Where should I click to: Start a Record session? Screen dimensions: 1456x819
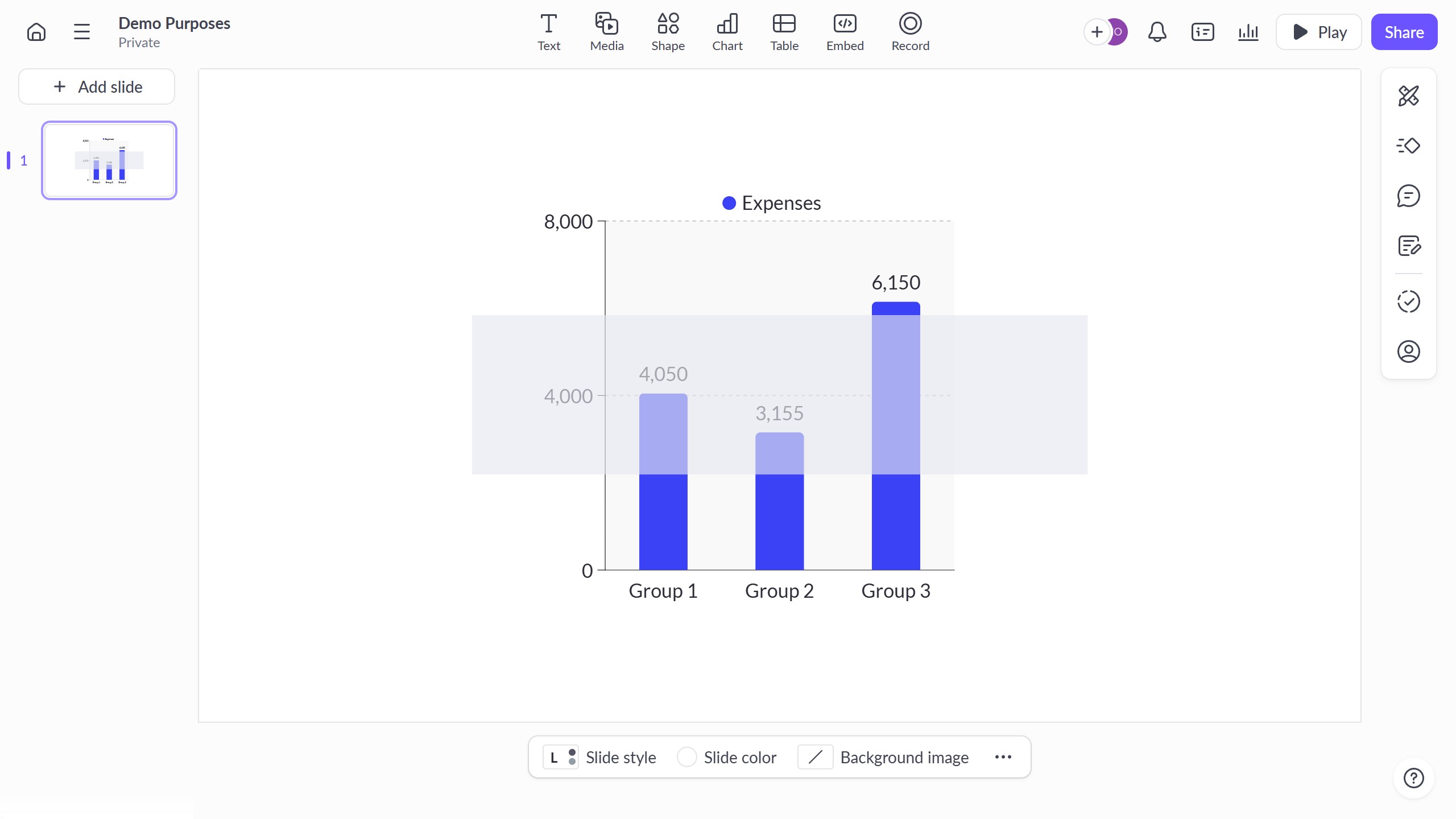click(910, 32)
